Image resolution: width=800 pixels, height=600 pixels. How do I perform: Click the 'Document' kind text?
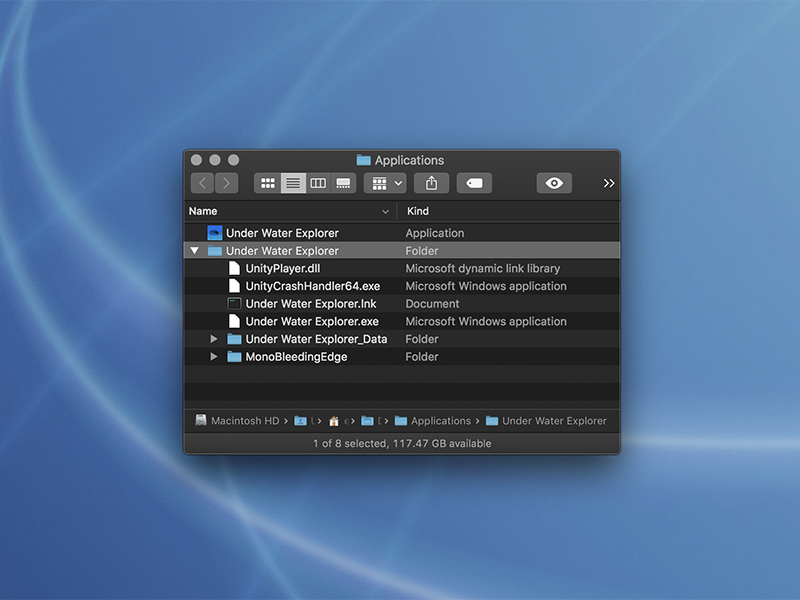[x=432, y=304]
